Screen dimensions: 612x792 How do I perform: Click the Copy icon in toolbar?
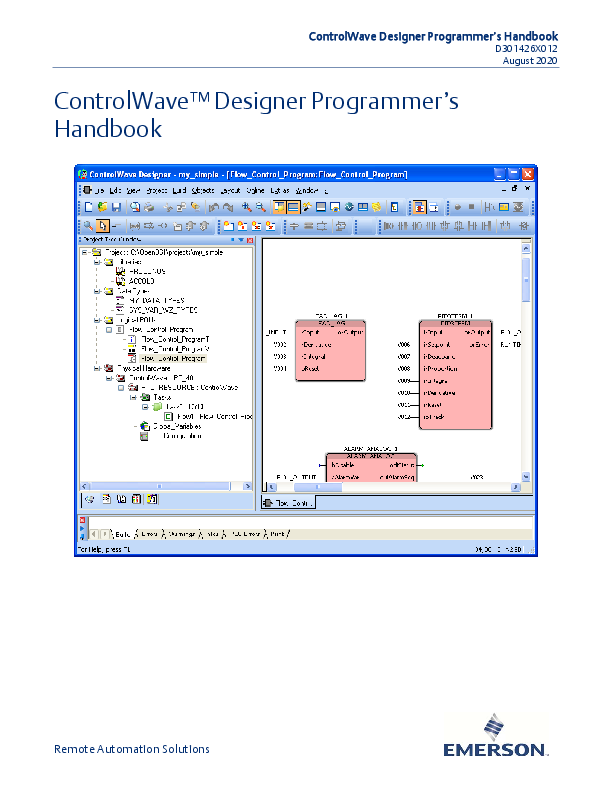coord(182,207)
